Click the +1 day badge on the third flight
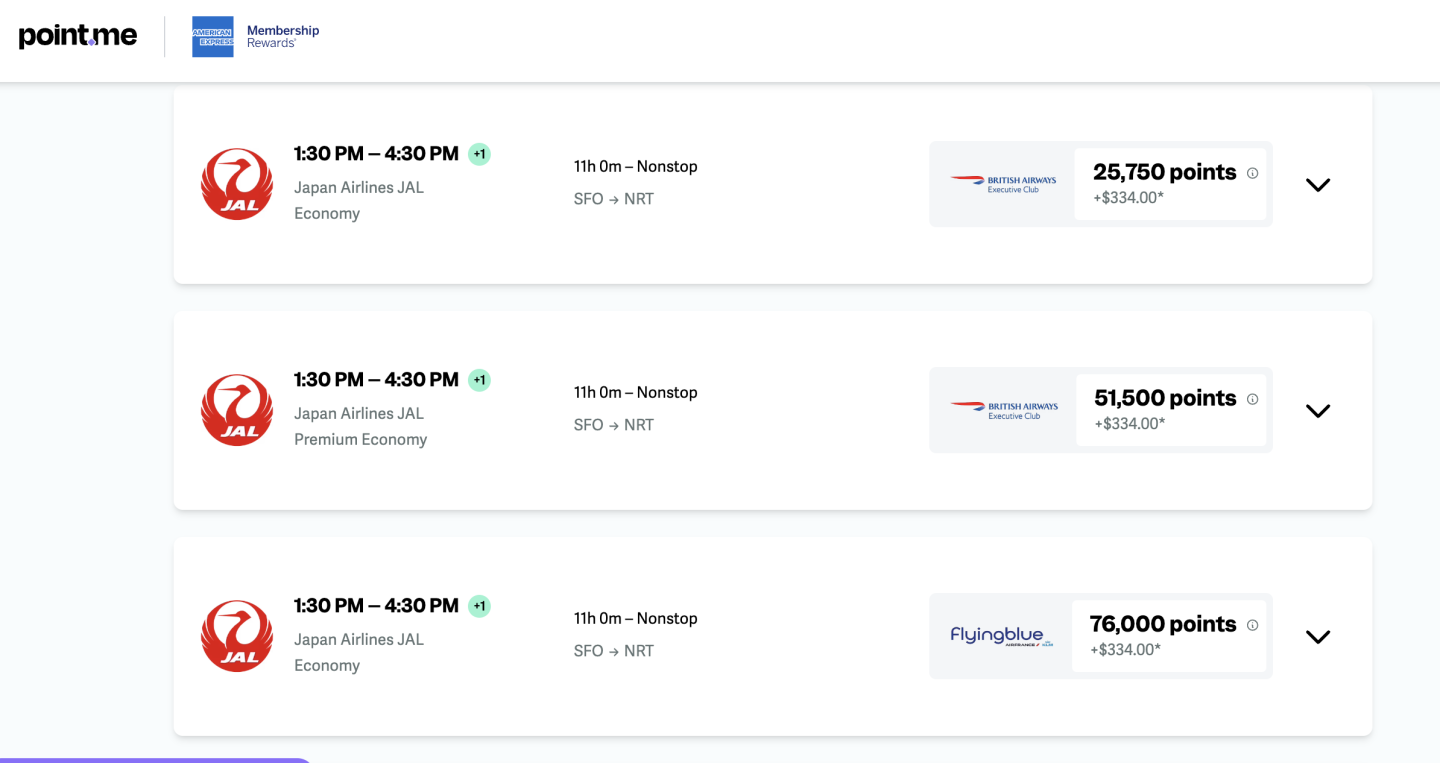 click(x=480, y=606)
